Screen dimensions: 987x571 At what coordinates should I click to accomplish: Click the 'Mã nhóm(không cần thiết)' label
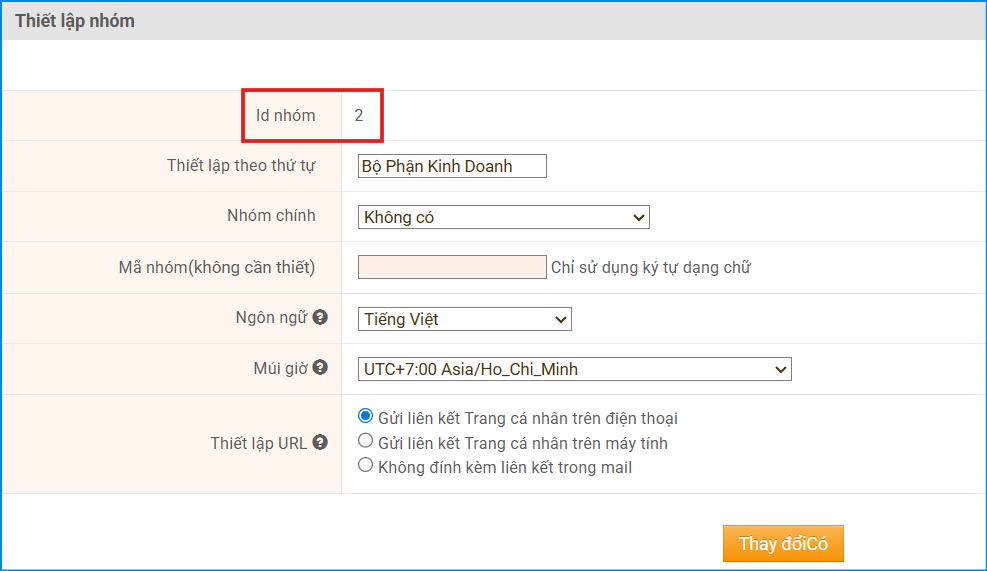click(x=217, y=267)
